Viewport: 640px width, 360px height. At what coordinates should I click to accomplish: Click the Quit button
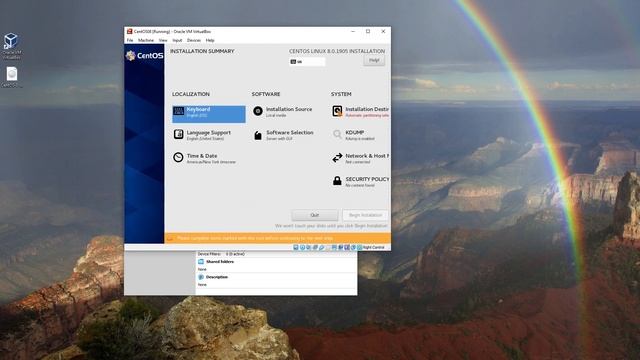tap(315, 215)
